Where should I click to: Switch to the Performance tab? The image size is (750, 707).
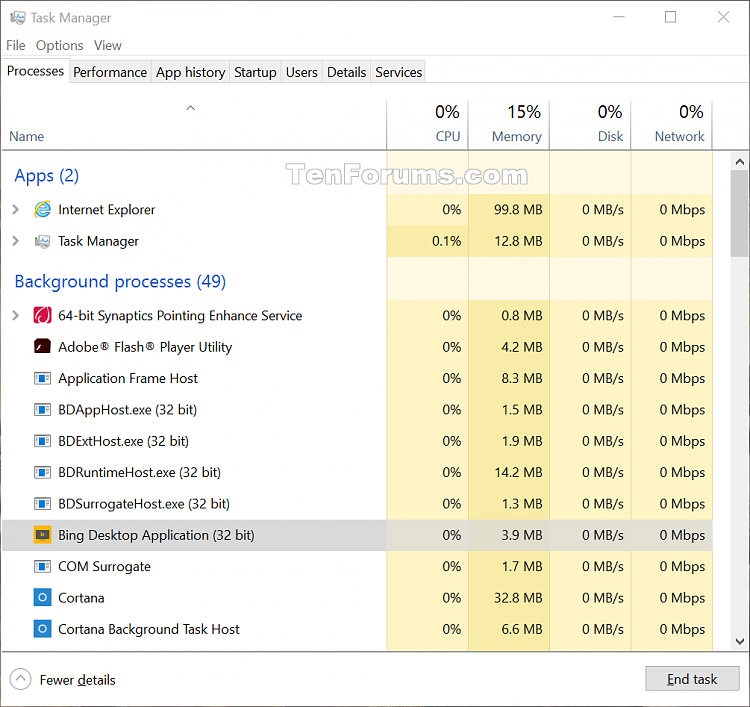[110, 72]
